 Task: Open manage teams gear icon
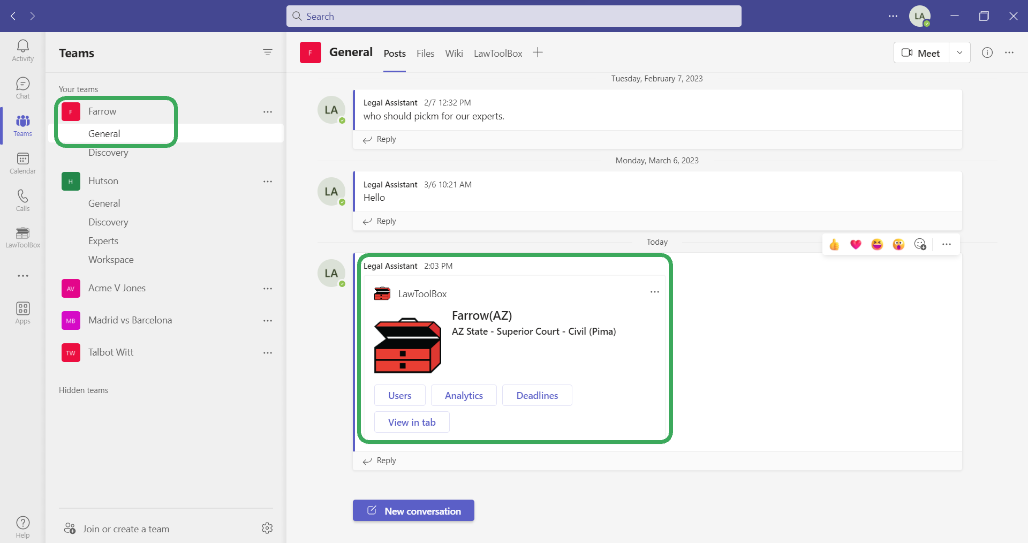pos(267,528)
